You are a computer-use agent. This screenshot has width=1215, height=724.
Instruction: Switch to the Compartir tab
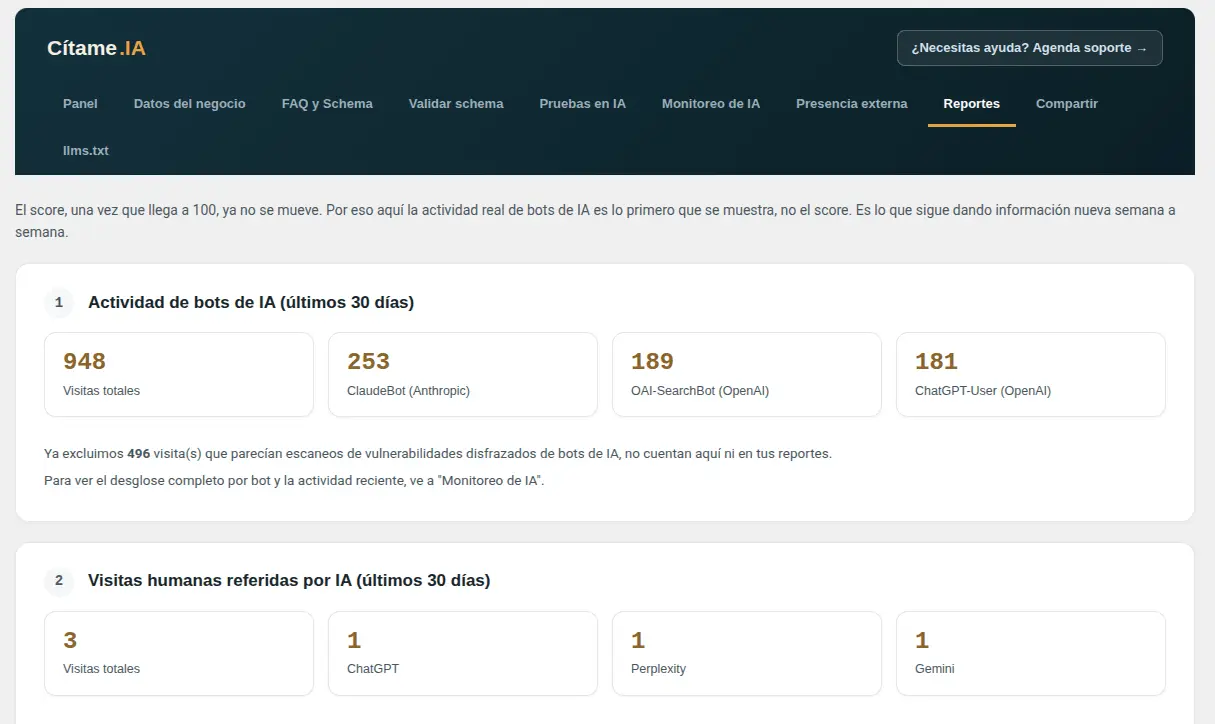coord(1066,104)
